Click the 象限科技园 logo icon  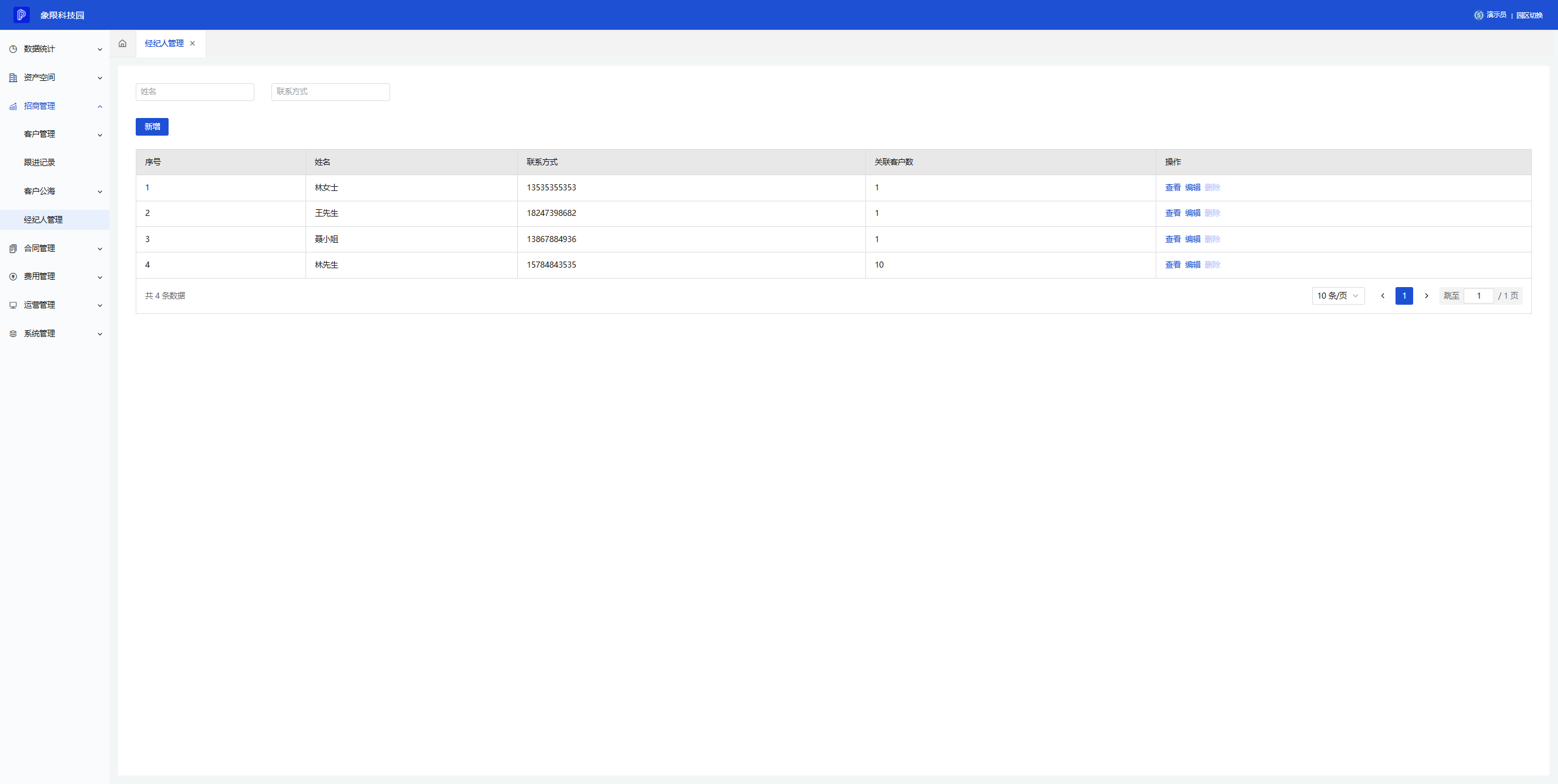pos(21,15)
